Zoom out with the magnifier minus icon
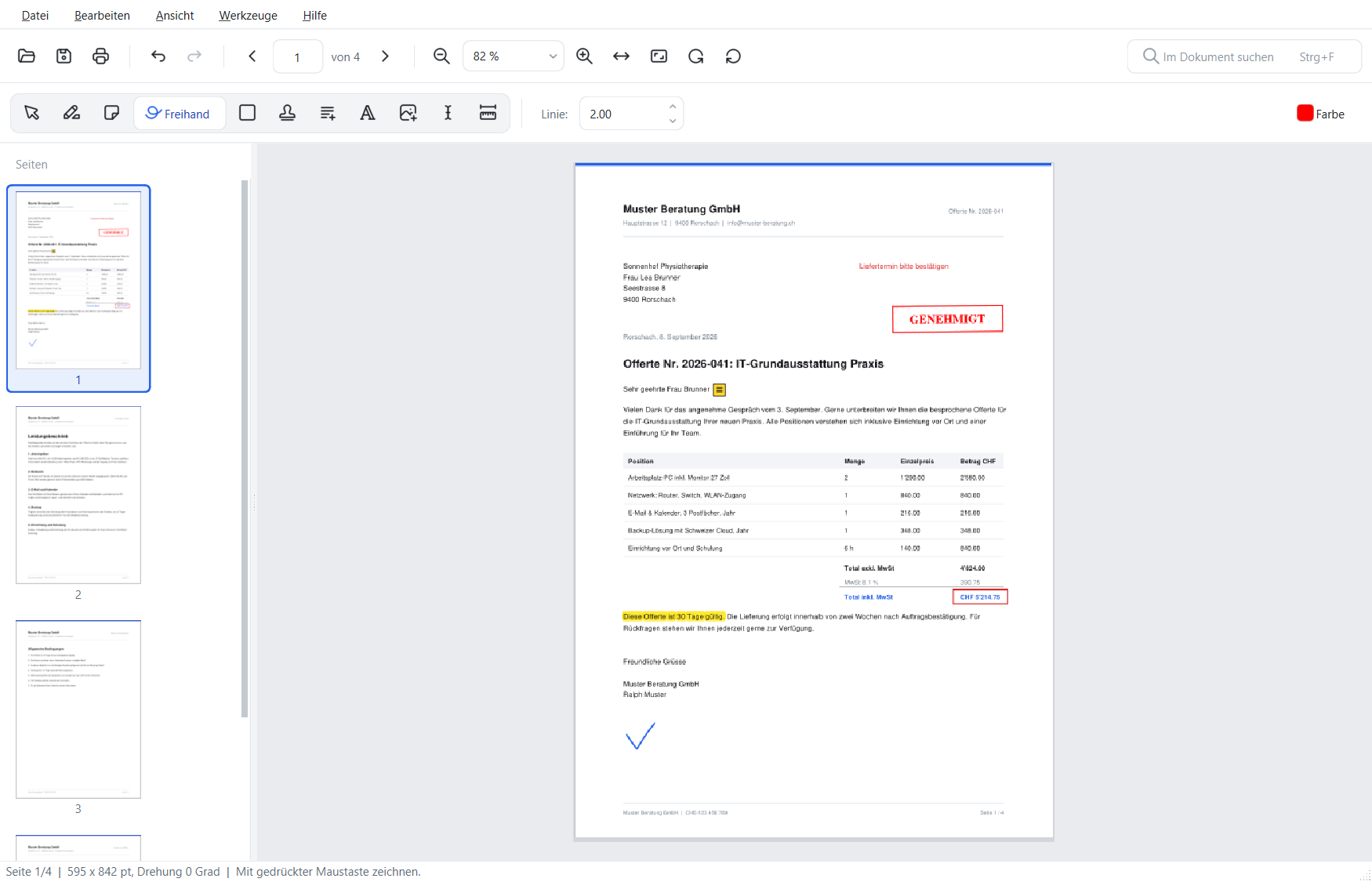The image size is (1372, 882). point(441,56)
